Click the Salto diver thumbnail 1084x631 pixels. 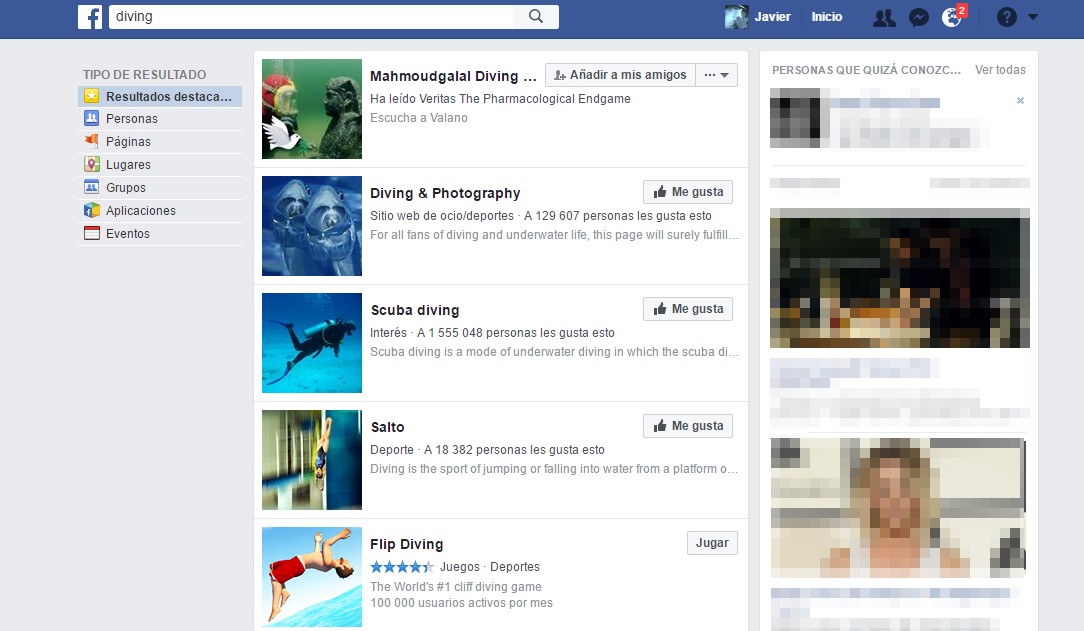click(312, 460)
